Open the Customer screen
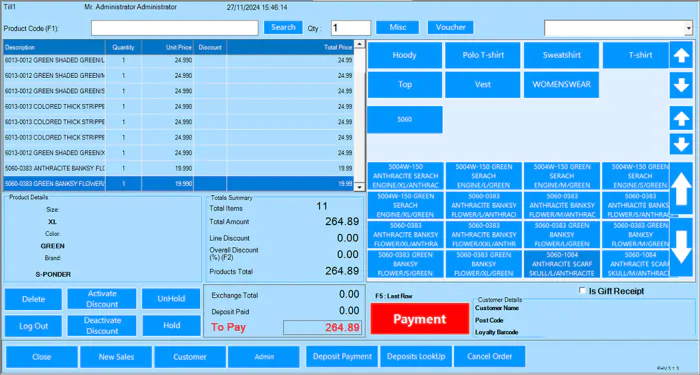 coord(190,357)
